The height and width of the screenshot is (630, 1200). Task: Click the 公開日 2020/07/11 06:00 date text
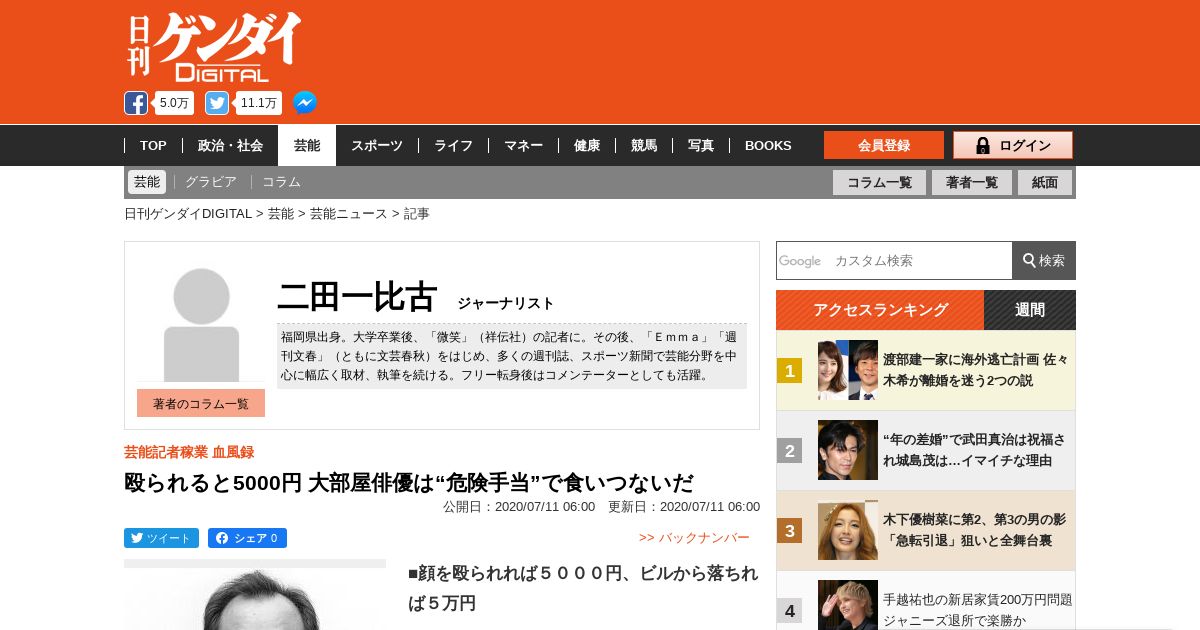tap(519, 507)
